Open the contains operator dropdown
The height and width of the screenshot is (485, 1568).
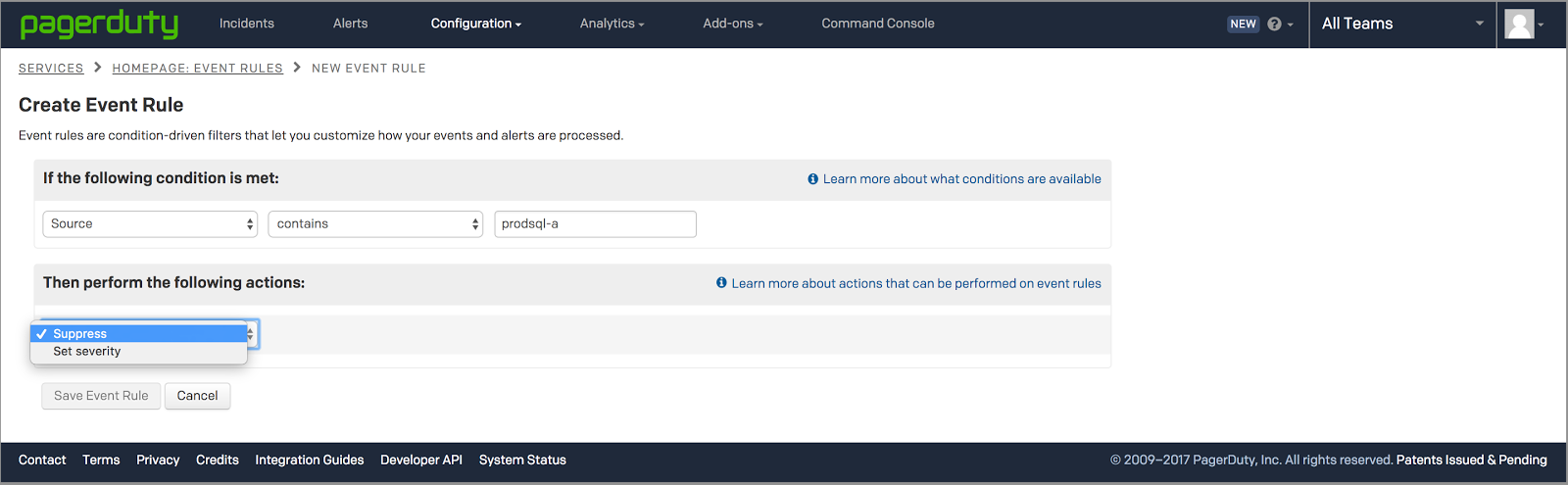tap(375, 224)
